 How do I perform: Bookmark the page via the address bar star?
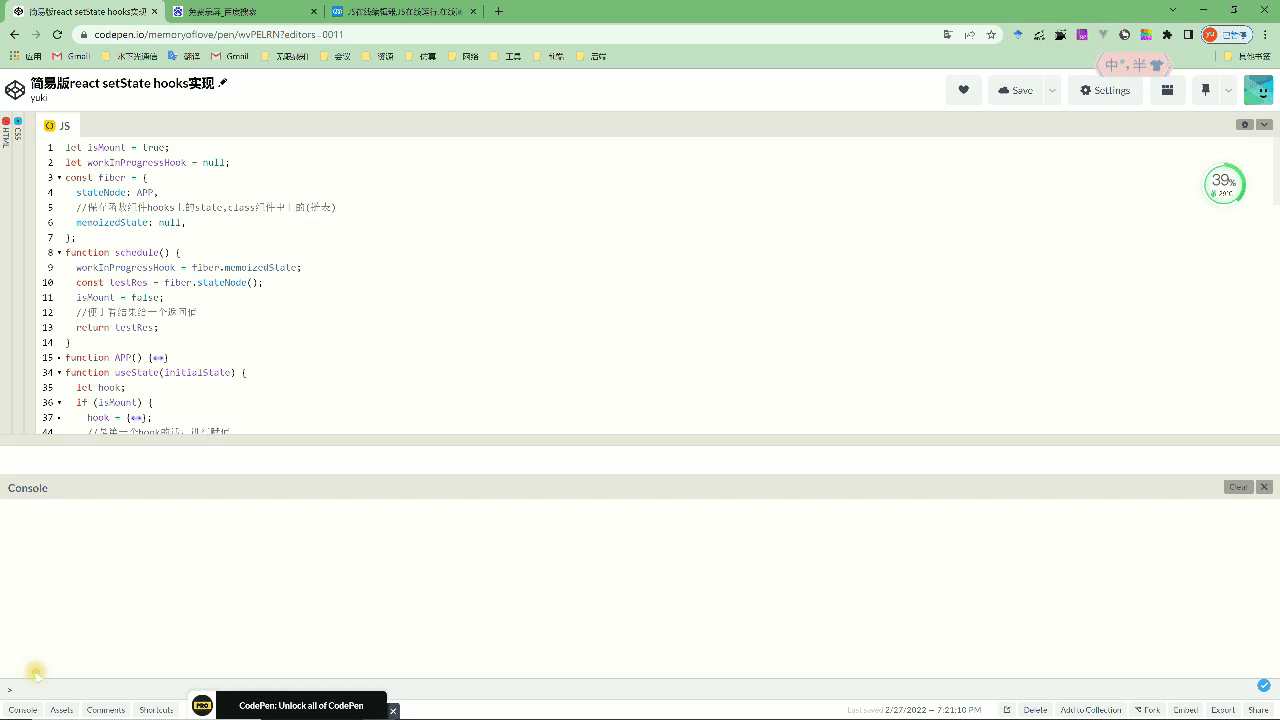990,33
